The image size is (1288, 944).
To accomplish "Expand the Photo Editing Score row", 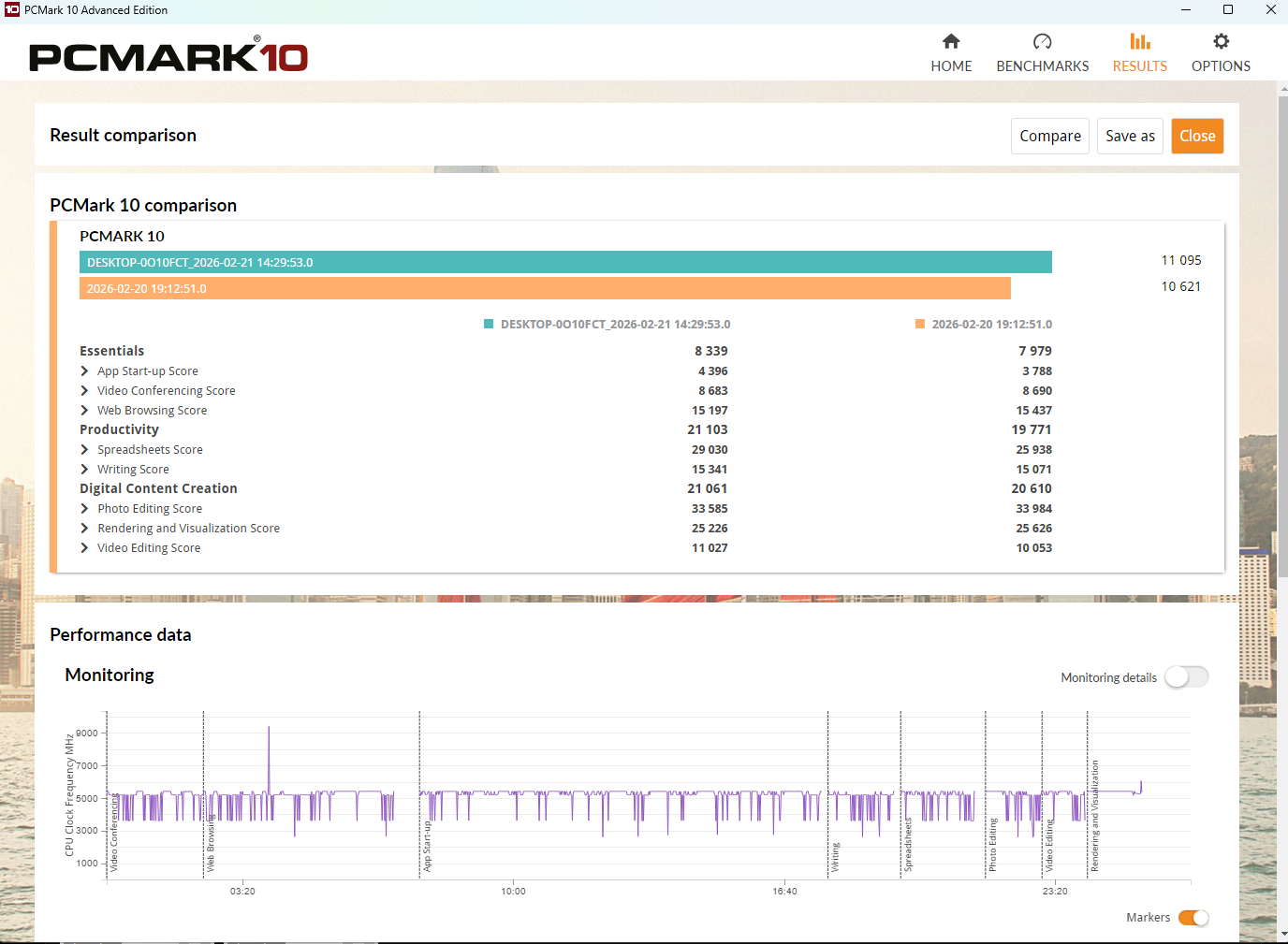I will coord(84,509).
